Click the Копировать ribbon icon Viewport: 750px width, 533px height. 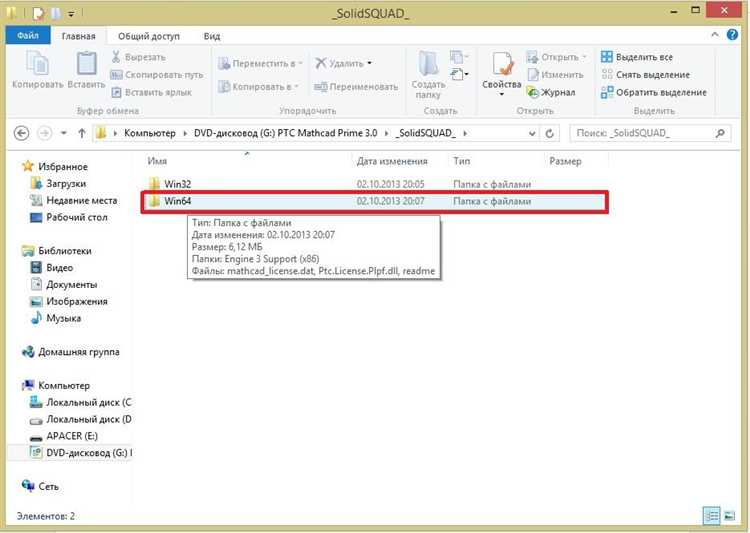[37, 69]
